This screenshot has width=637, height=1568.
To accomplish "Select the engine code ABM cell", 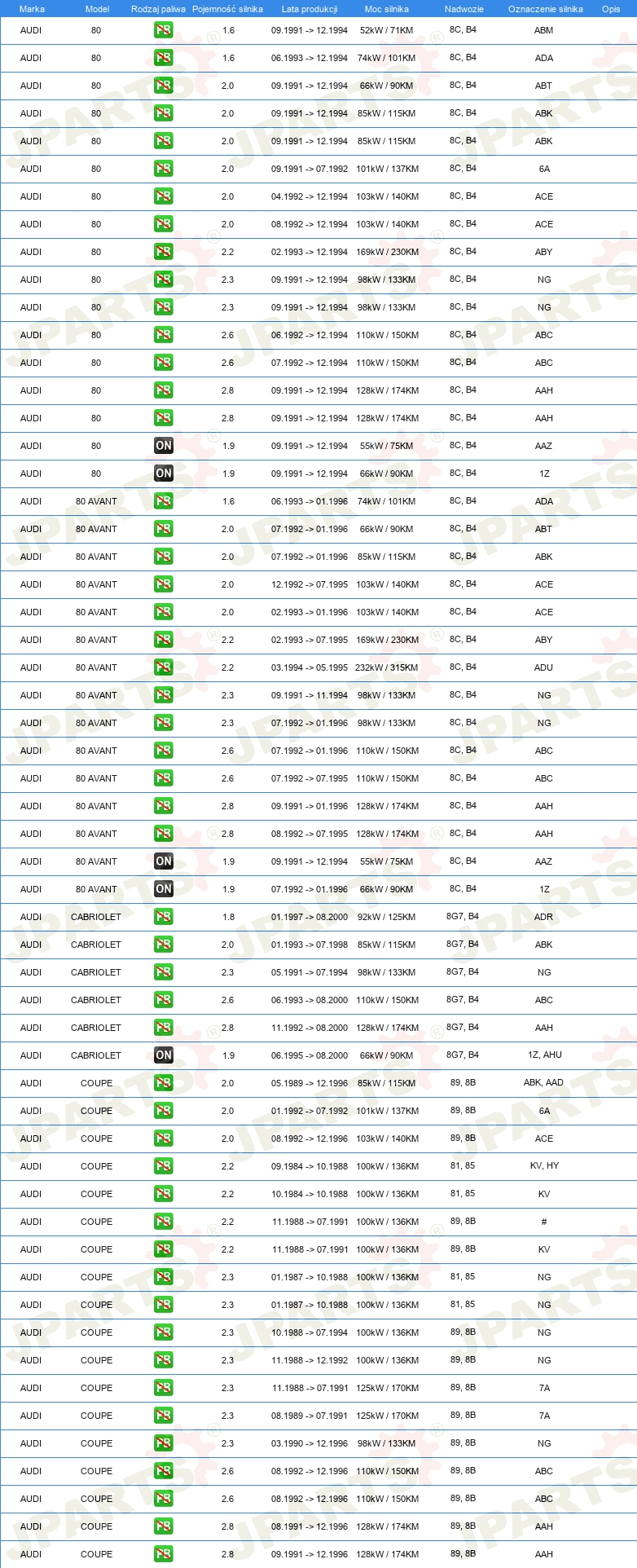I will 543,30.
